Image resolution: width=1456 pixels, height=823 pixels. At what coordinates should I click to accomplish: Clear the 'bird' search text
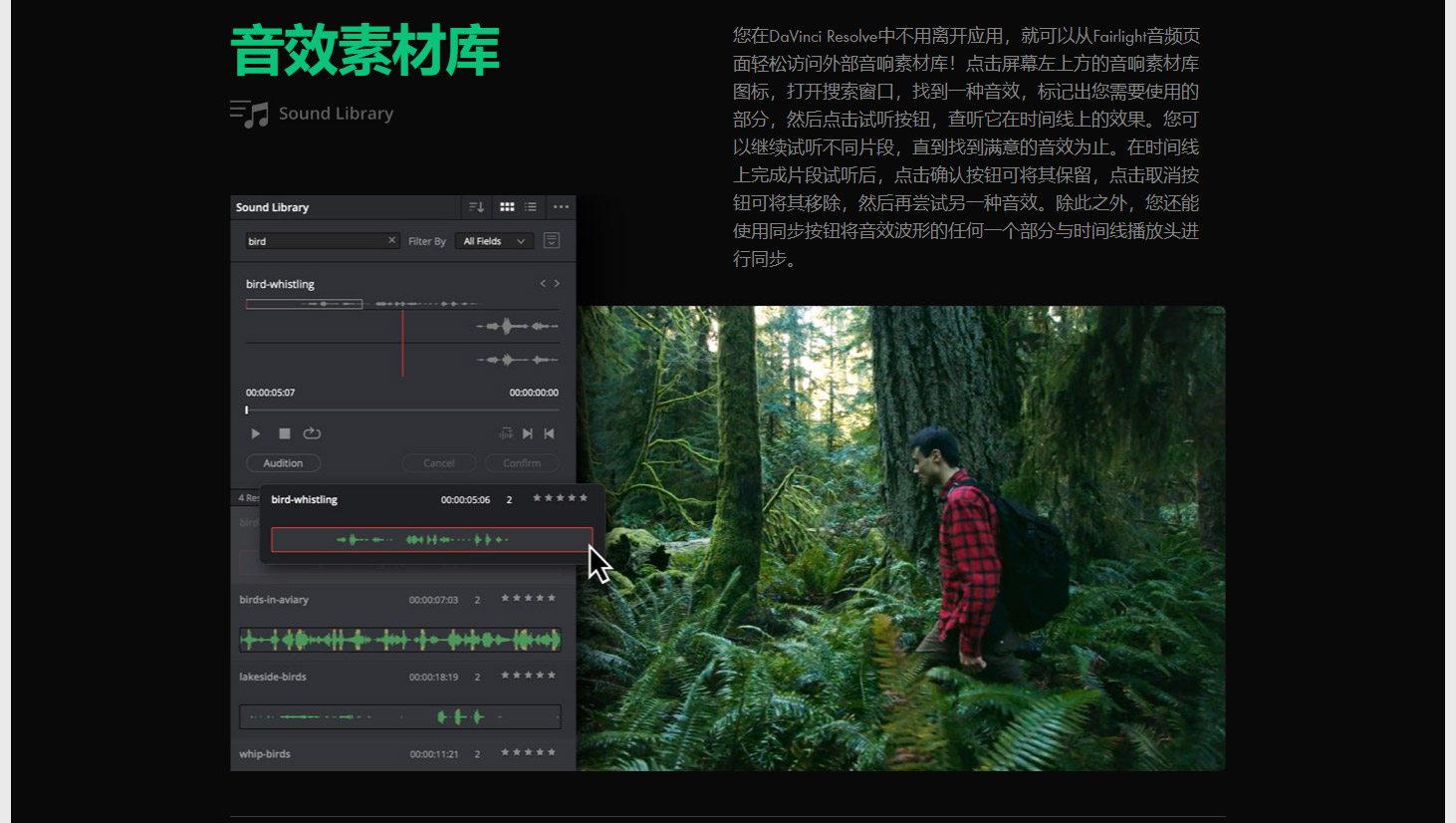coord(391,241)
